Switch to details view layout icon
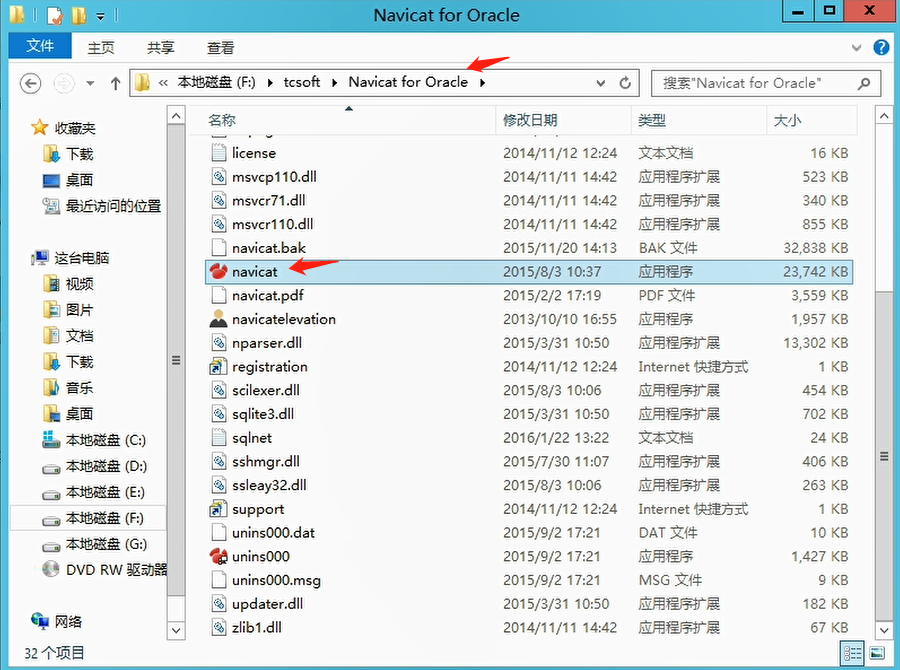 coord(852,653)
